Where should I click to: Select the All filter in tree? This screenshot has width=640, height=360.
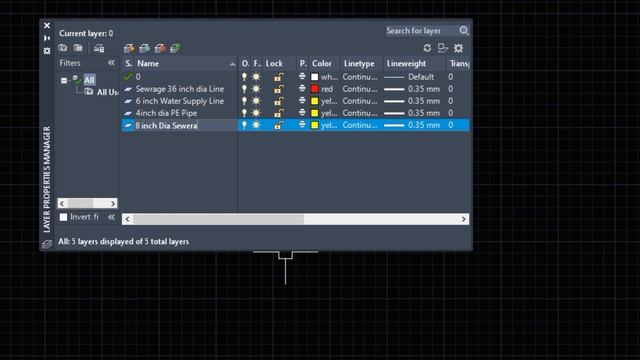[89, 80]
